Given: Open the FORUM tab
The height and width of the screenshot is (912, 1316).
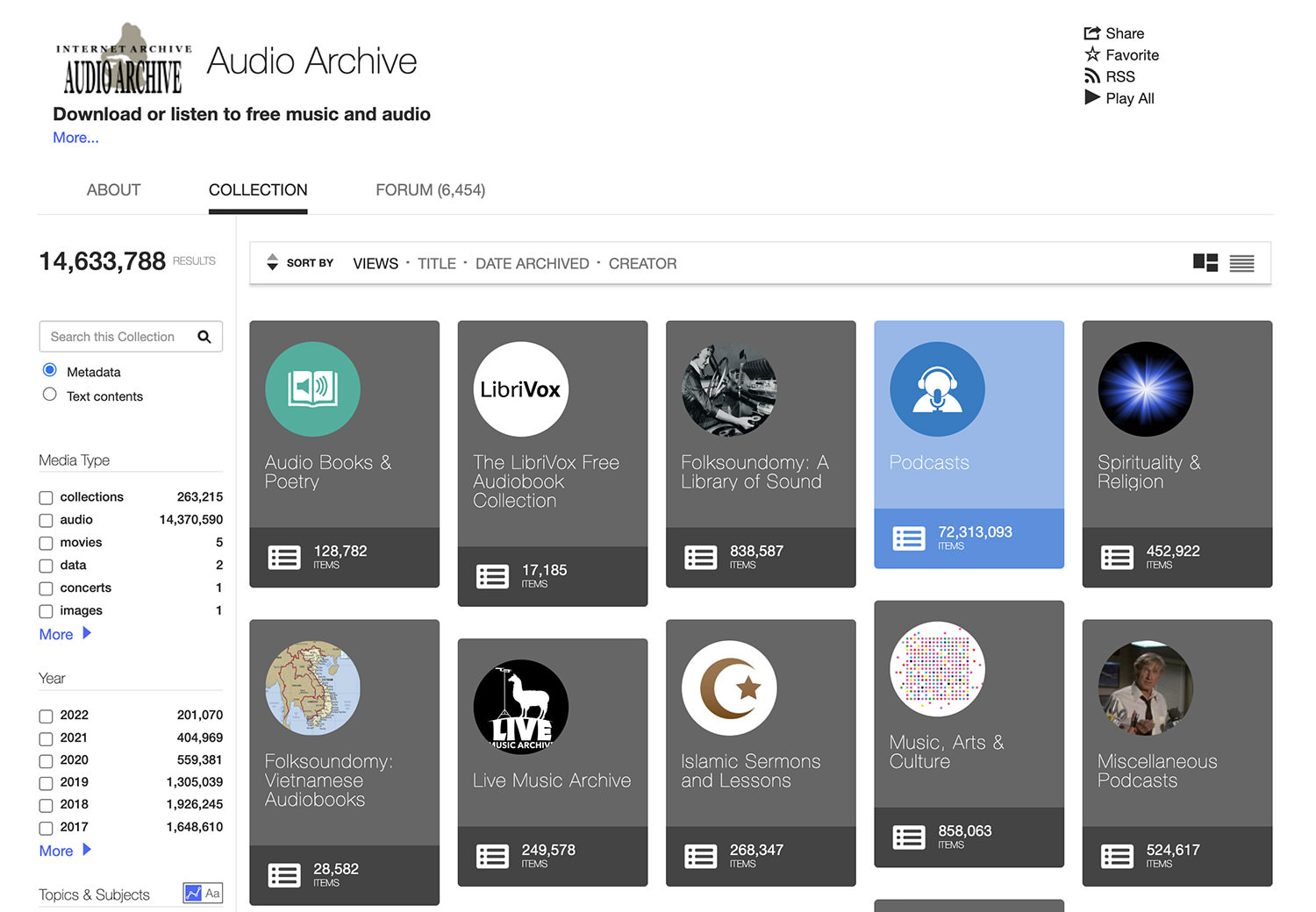Looking at the screenshot, I should point(430,189).
